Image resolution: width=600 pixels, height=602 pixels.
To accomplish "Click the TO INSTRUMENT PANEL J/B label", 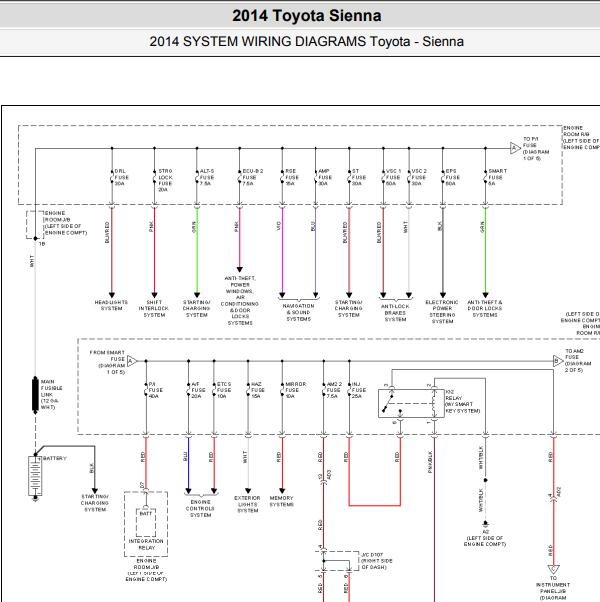I will pyautogui.click(x=553, y=588).
